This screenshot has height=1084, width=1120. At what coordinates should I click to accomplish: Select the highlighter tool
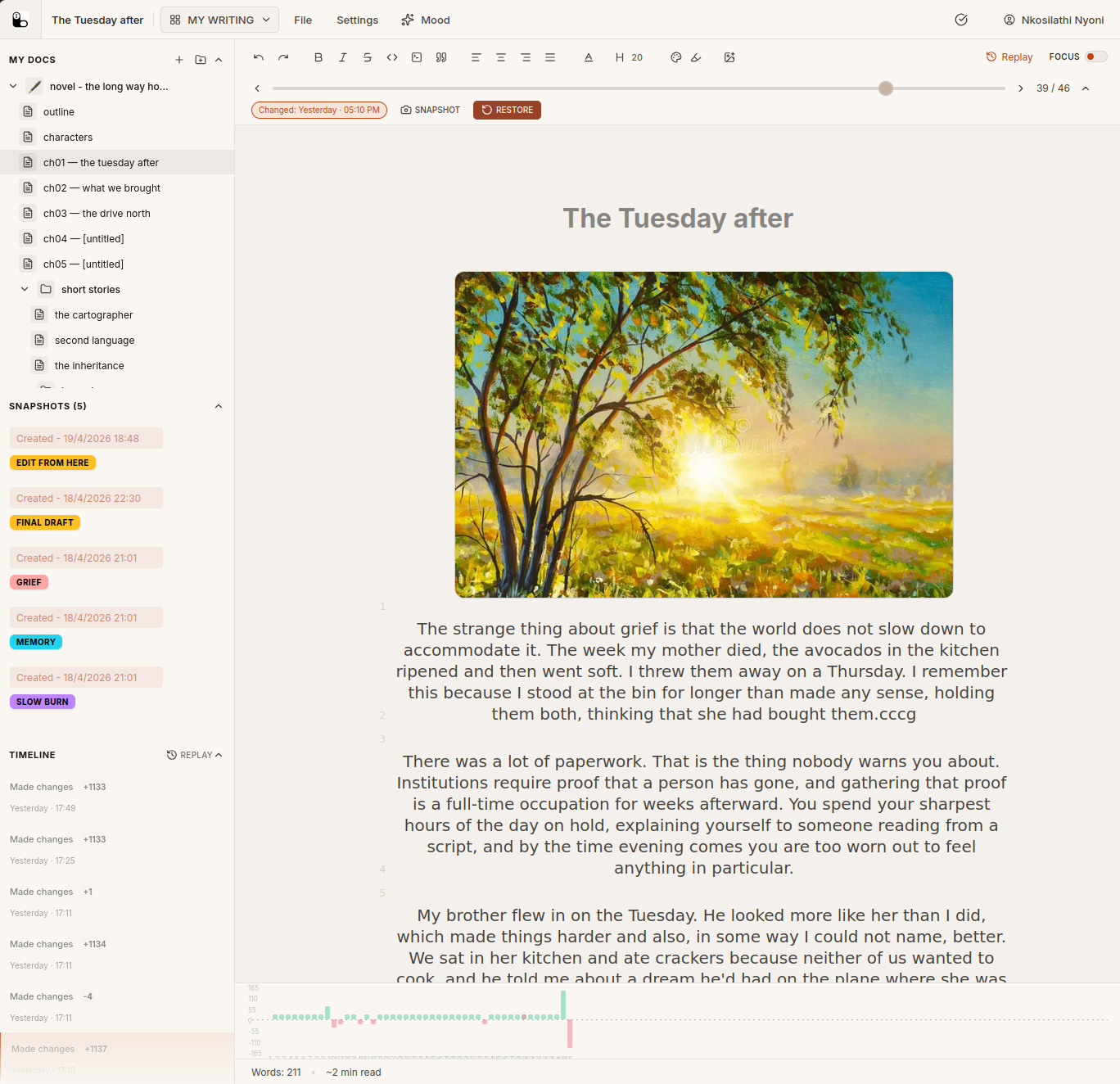click(x=696, y=57)
